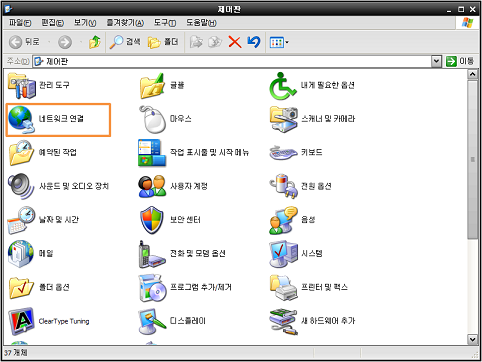Open the 보기 menu
482x362 pixels.
tap(85, 23)
